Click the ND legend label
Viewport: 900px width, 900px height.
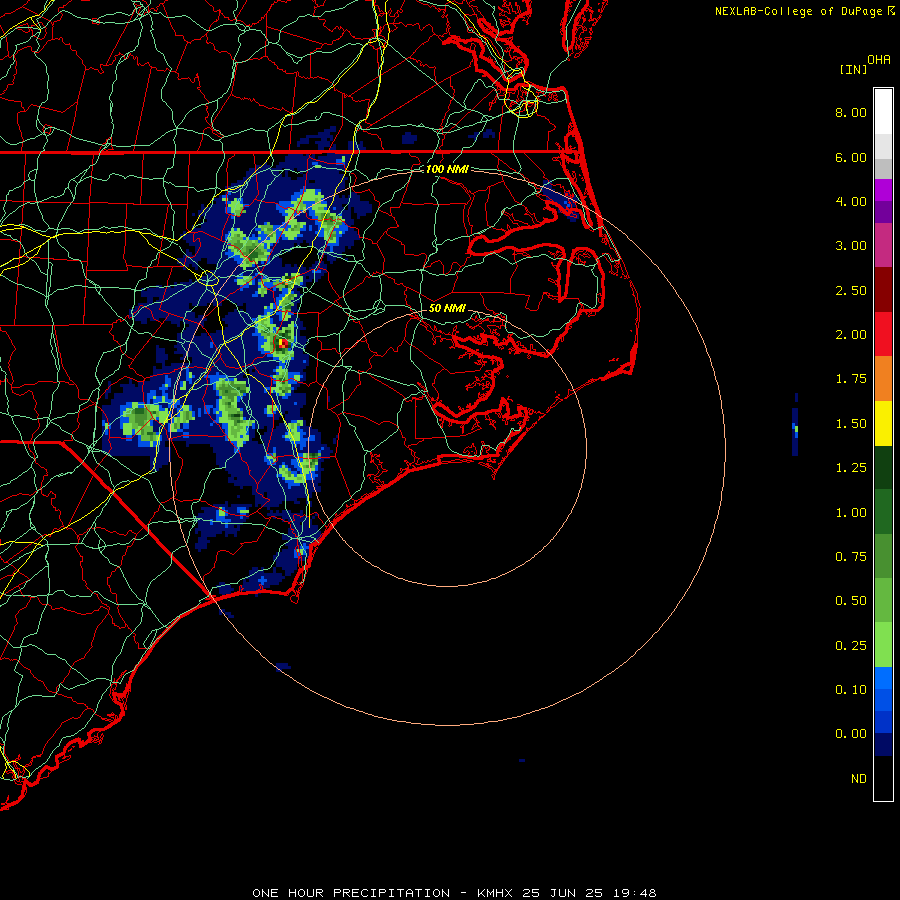coord(859,779)
